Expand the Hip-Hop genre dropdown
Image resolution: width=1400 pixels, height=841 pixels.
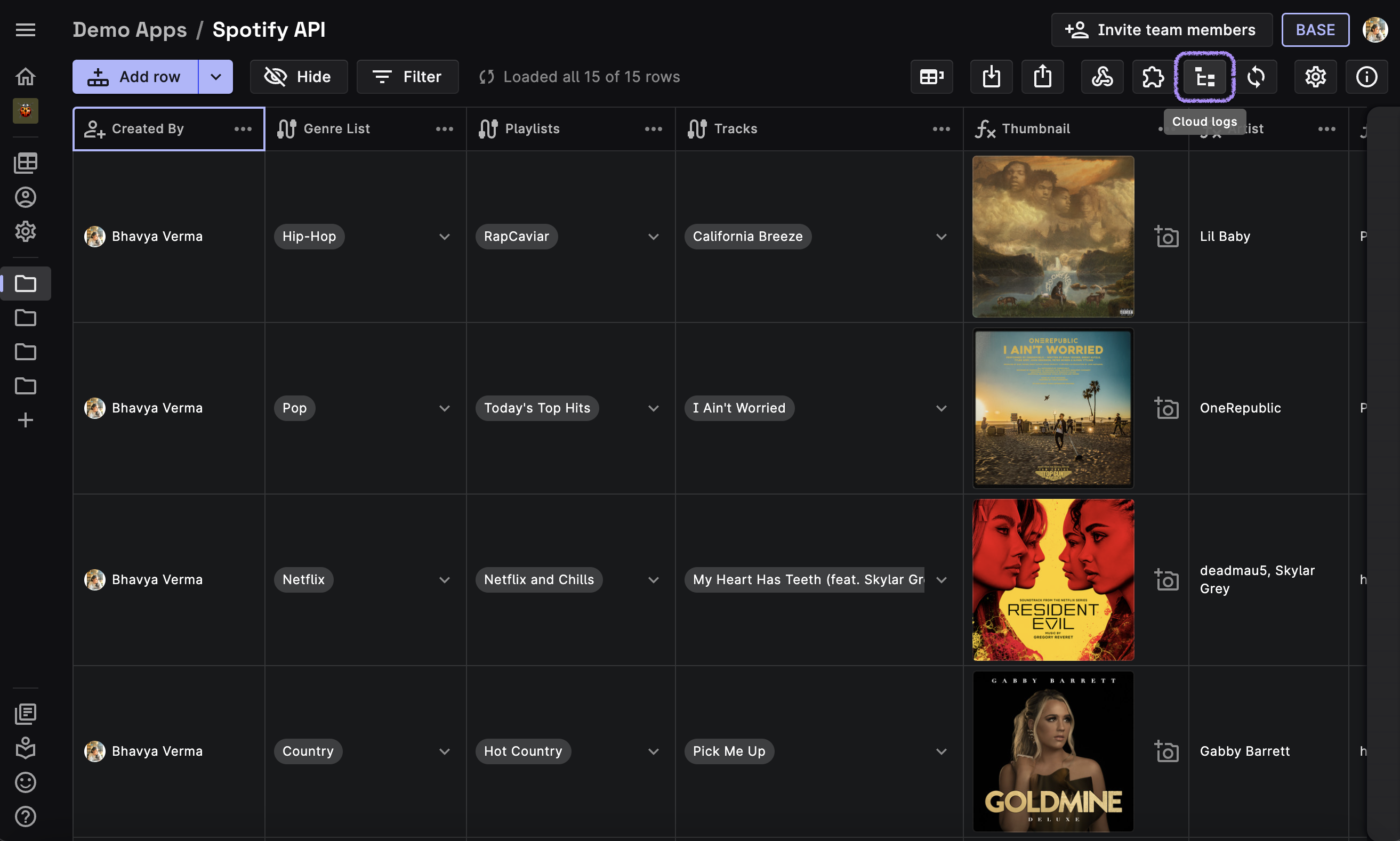tap(445, 236)
